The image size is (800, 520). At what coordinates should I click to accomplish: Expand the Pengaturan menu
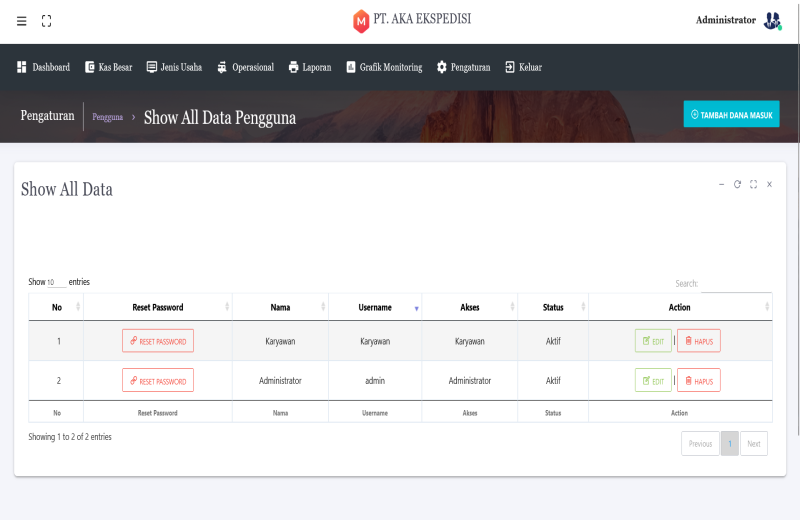[463, 67]
